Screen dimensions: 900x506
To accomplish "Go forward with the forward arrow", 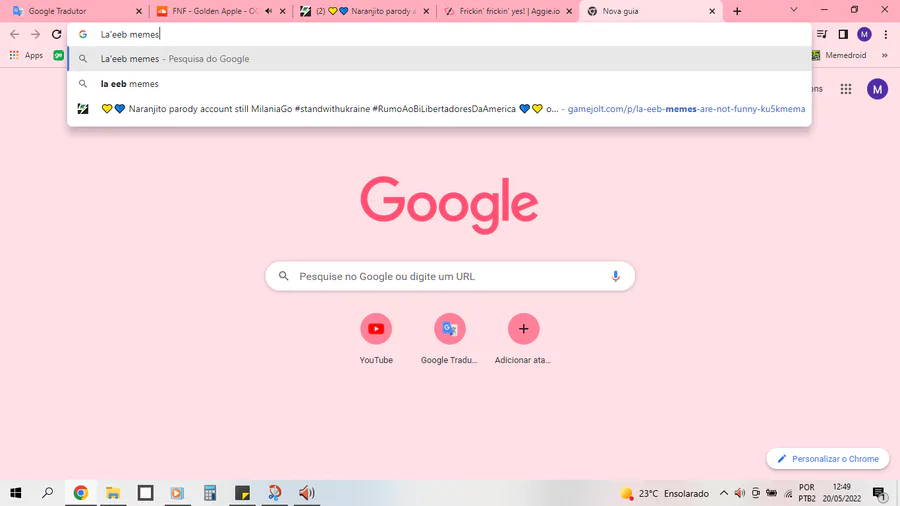I will (36, 34).
